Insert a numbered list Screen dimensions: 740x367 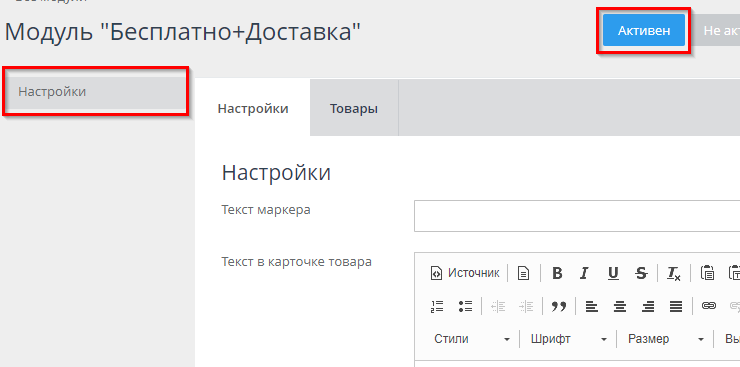pyautogui.click(x=437, y=306)
